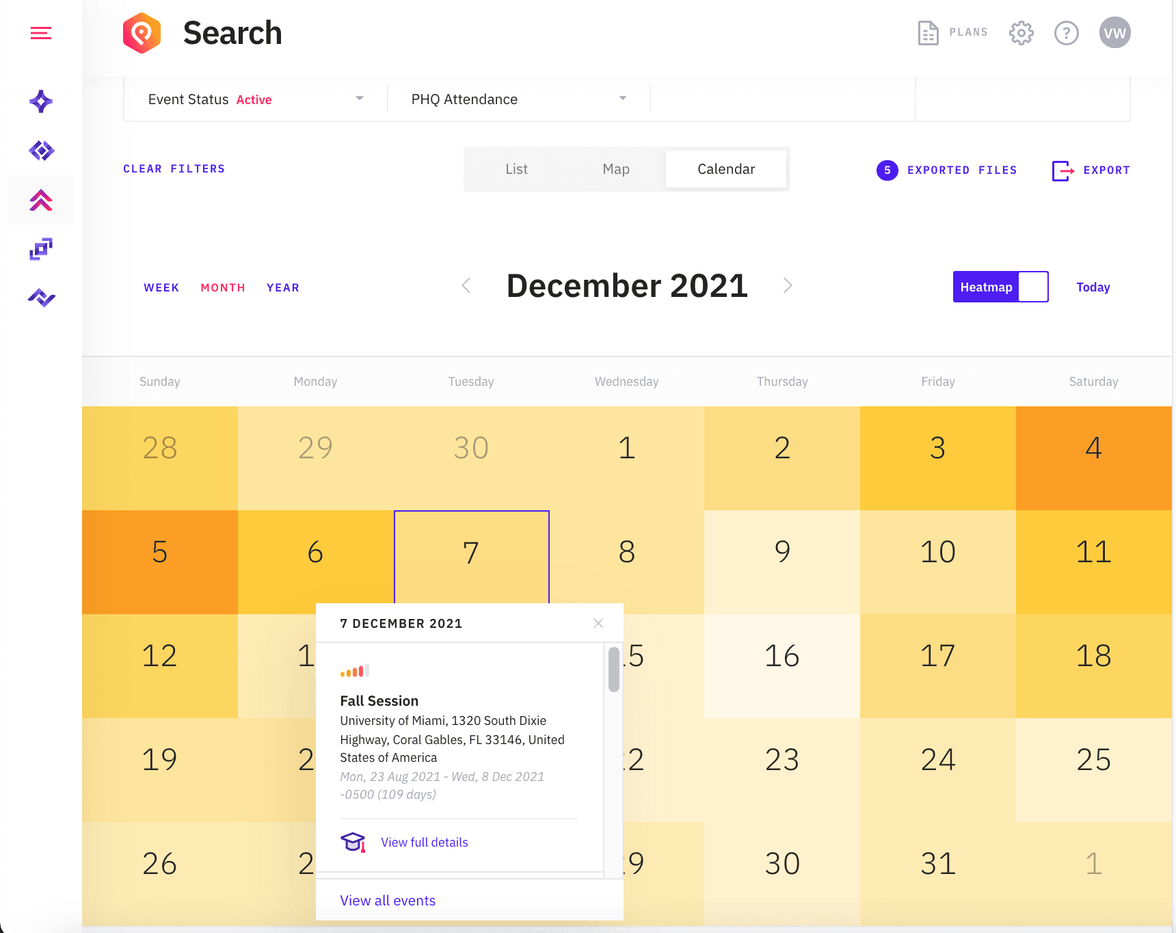Viewport: 1176px width, 933px height.
Task: Open the hamburger menu in the sidebar
Action: tap(40, 32)
